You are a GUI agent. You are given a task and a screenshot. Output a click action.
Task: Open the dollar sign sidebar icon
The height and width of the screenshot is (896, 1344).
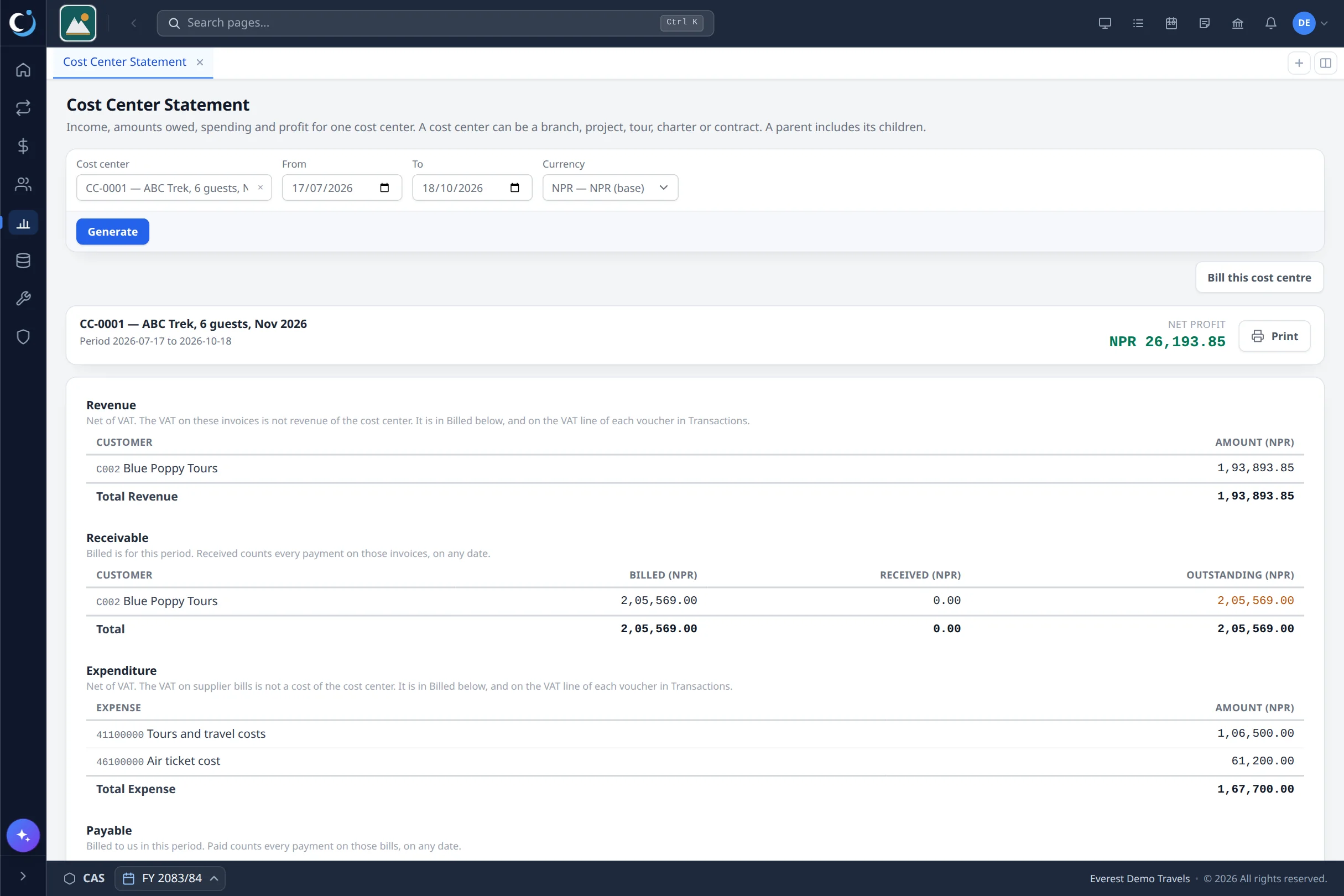tap(23, 146)
